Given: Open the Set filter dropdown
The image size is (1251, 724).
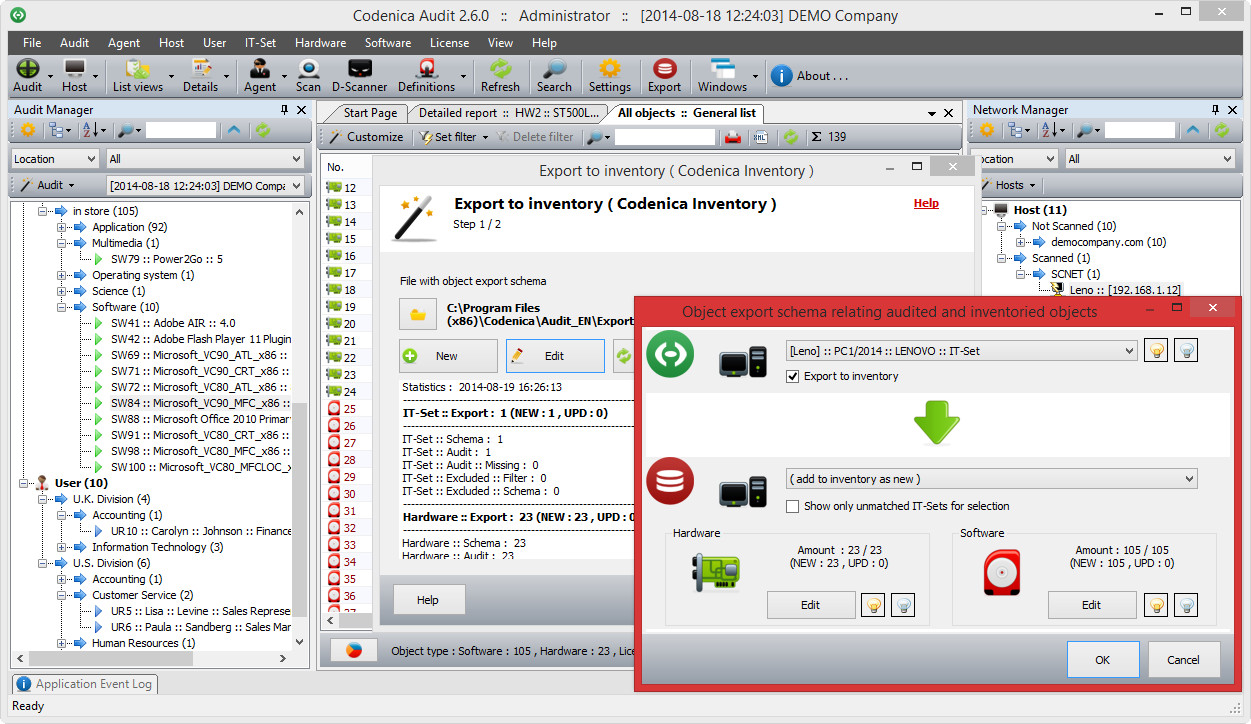Looking at the screenshot, I should tap(455, 137).
